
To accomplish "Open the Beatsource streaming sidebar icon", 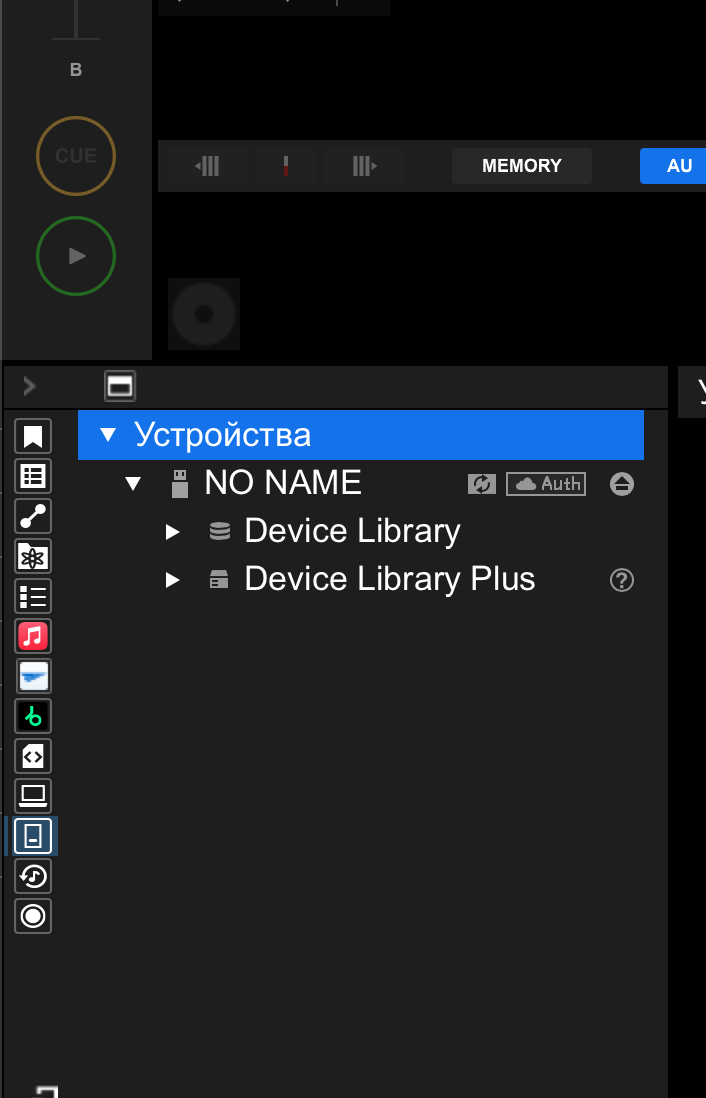I will (x=33, y=676).
